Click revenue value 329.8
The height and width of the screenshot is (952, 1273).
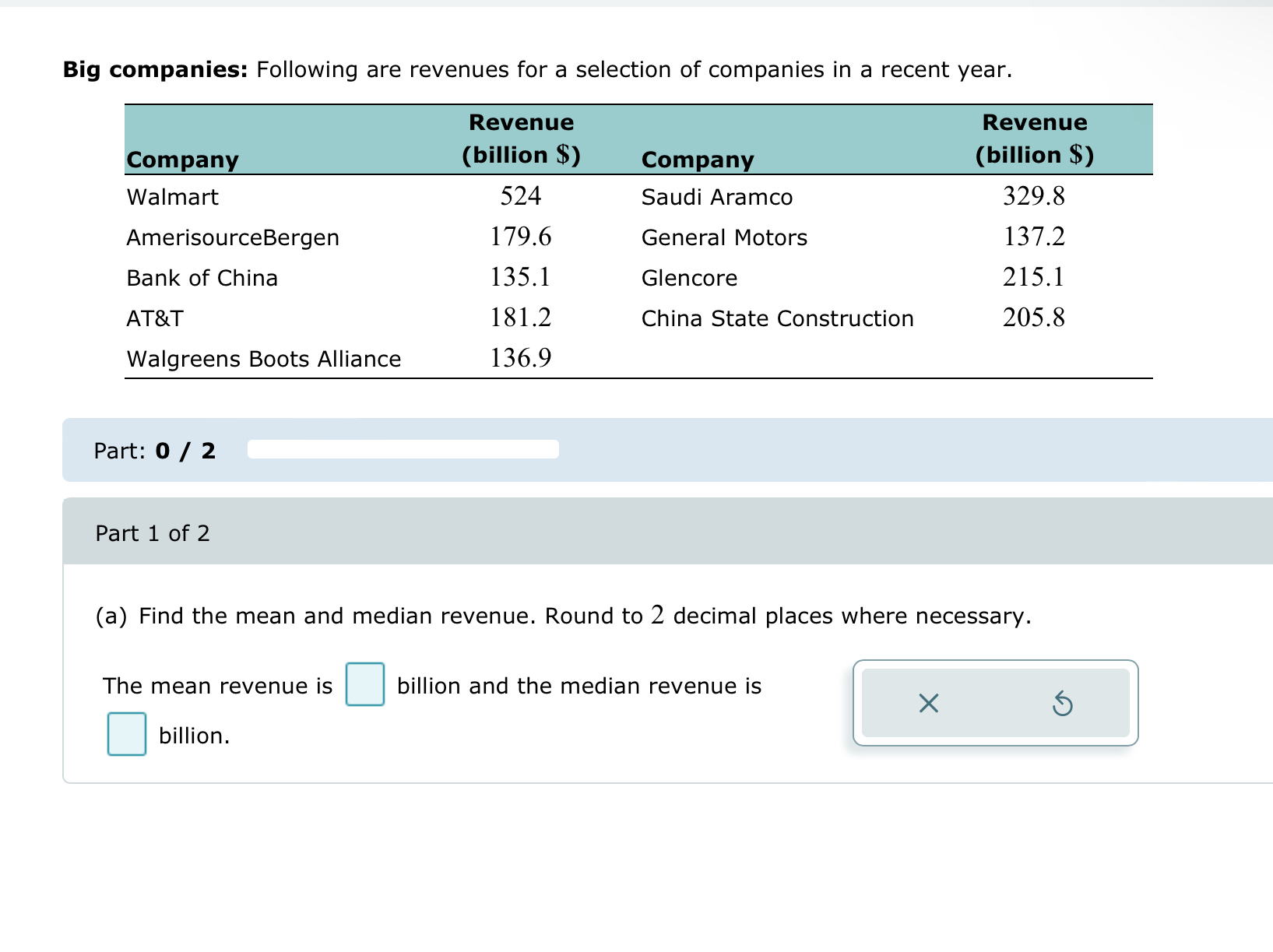pos(1034,195)
